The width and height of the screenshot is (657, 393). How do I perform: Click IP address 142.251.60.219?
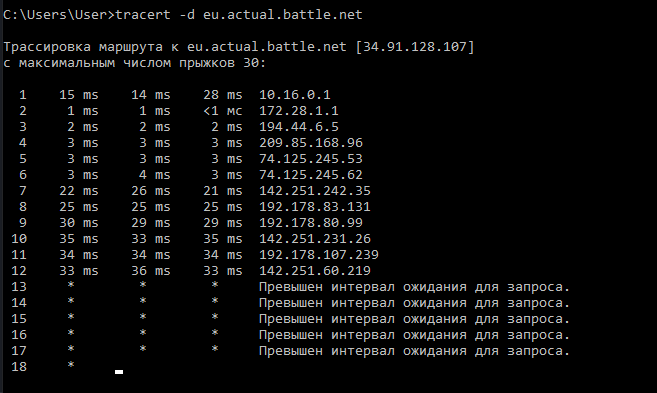coord(315,271)
